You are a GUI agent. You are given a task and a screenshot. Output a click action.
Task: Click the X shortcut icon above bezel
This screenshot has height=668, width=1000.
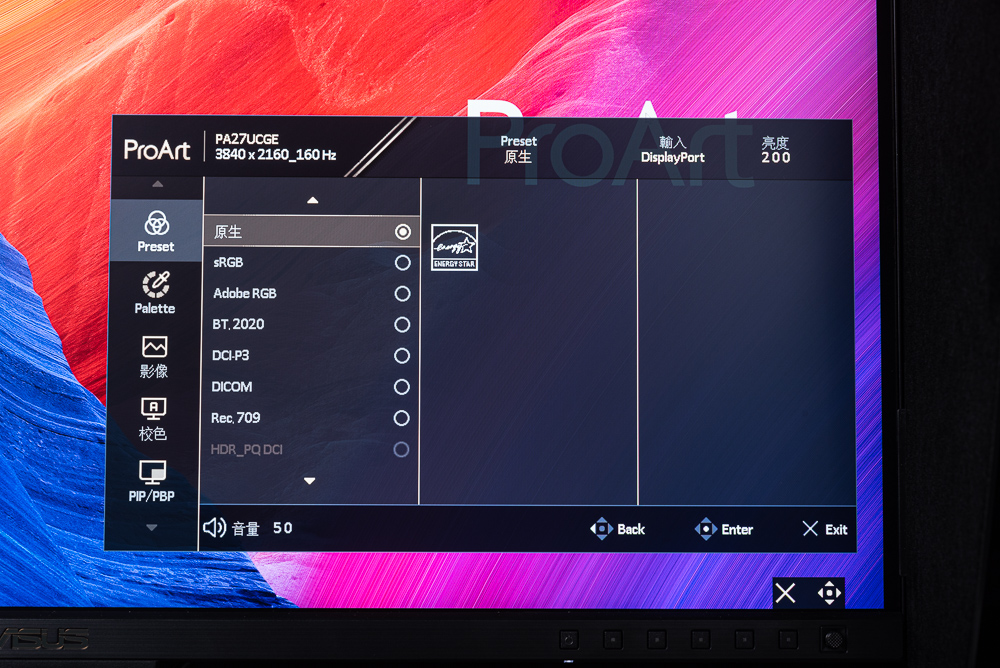pyautogui.click(x=786, y=593)
